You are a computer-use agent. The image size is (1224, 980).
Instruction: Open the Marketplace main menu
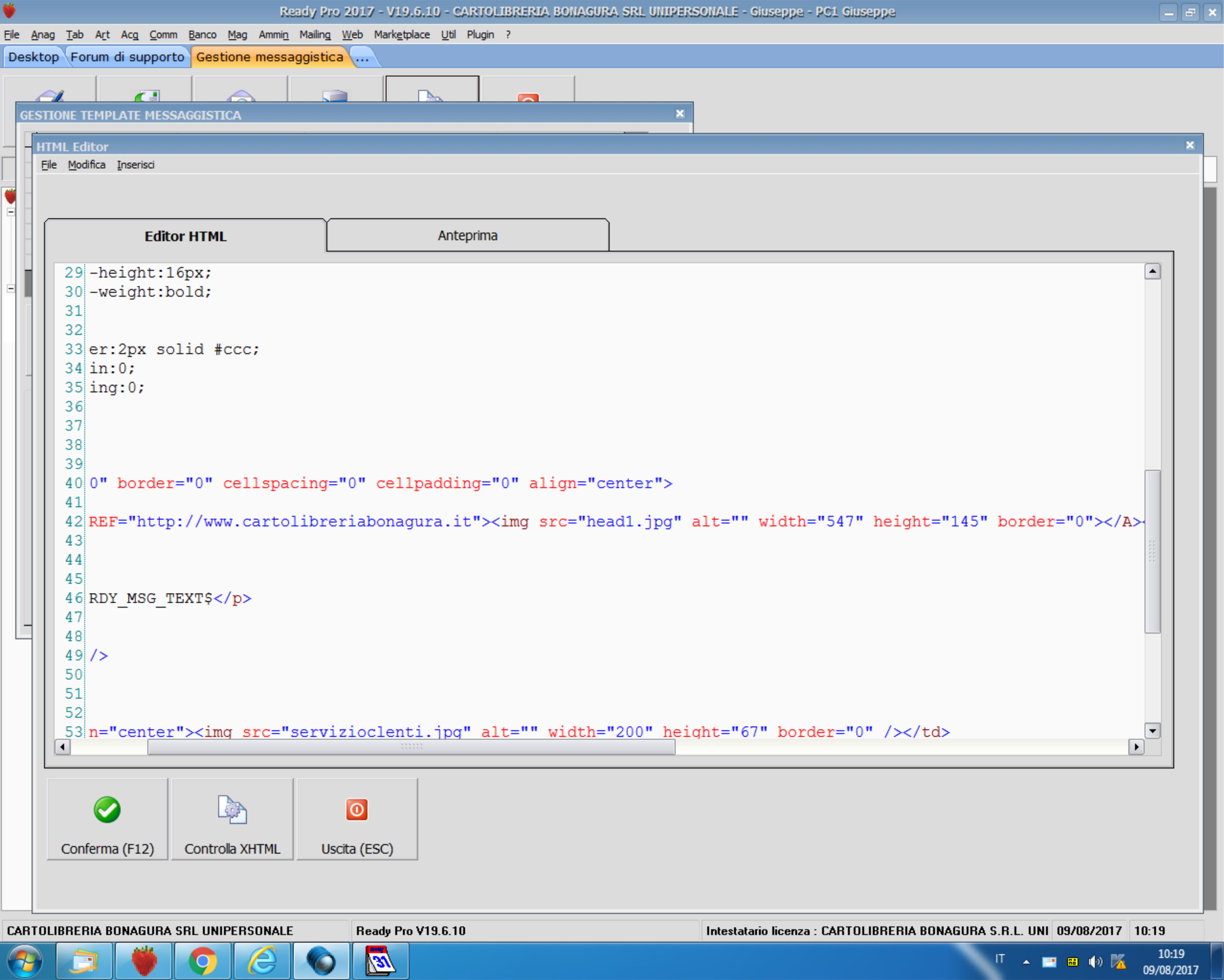coord(402,35)
